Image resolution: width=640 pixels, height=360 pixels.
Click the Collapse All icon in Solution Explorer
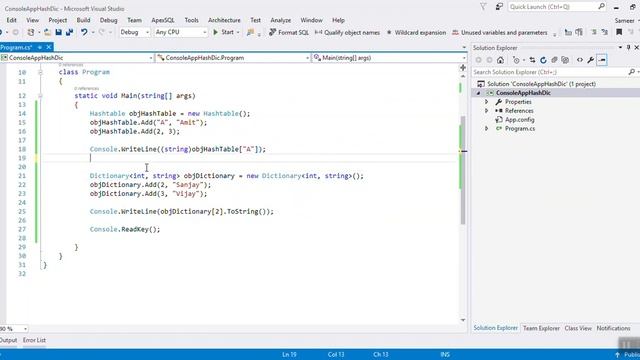click(554, 60)
